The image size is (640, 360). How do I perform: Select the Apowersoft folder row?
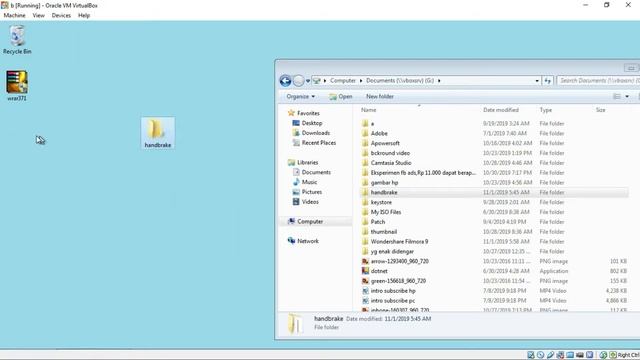click(495, 143)
